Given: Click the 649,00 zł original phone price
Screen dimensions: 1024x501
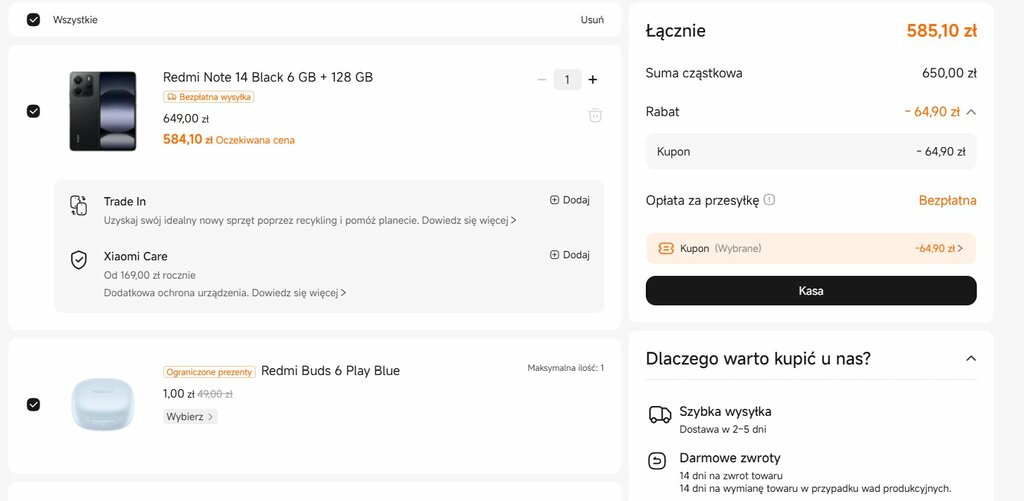Looking at the screenshot, I should [x=185, y=120].
